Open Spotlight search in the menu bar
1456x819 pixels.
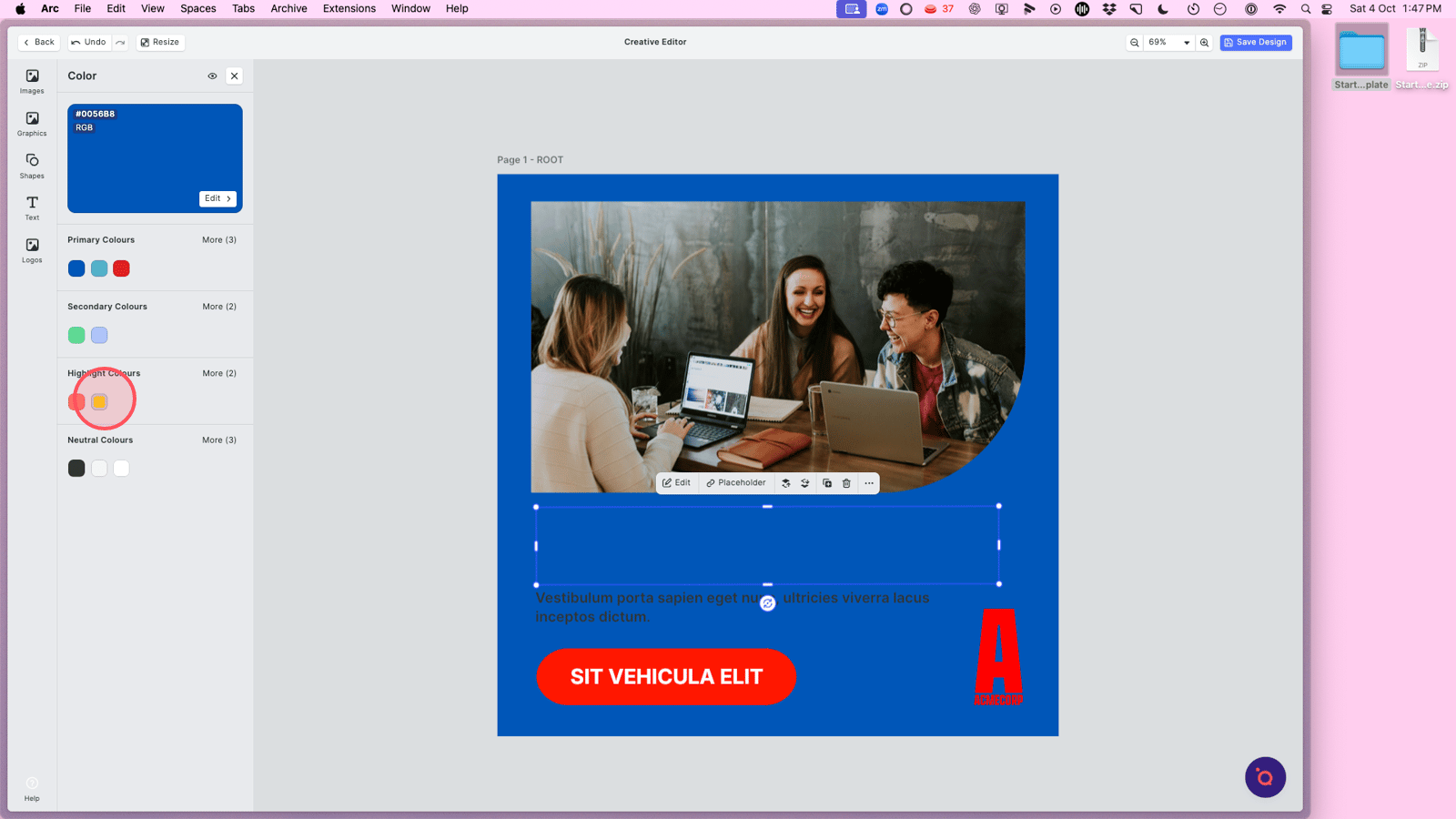[x=1306, y=9]
